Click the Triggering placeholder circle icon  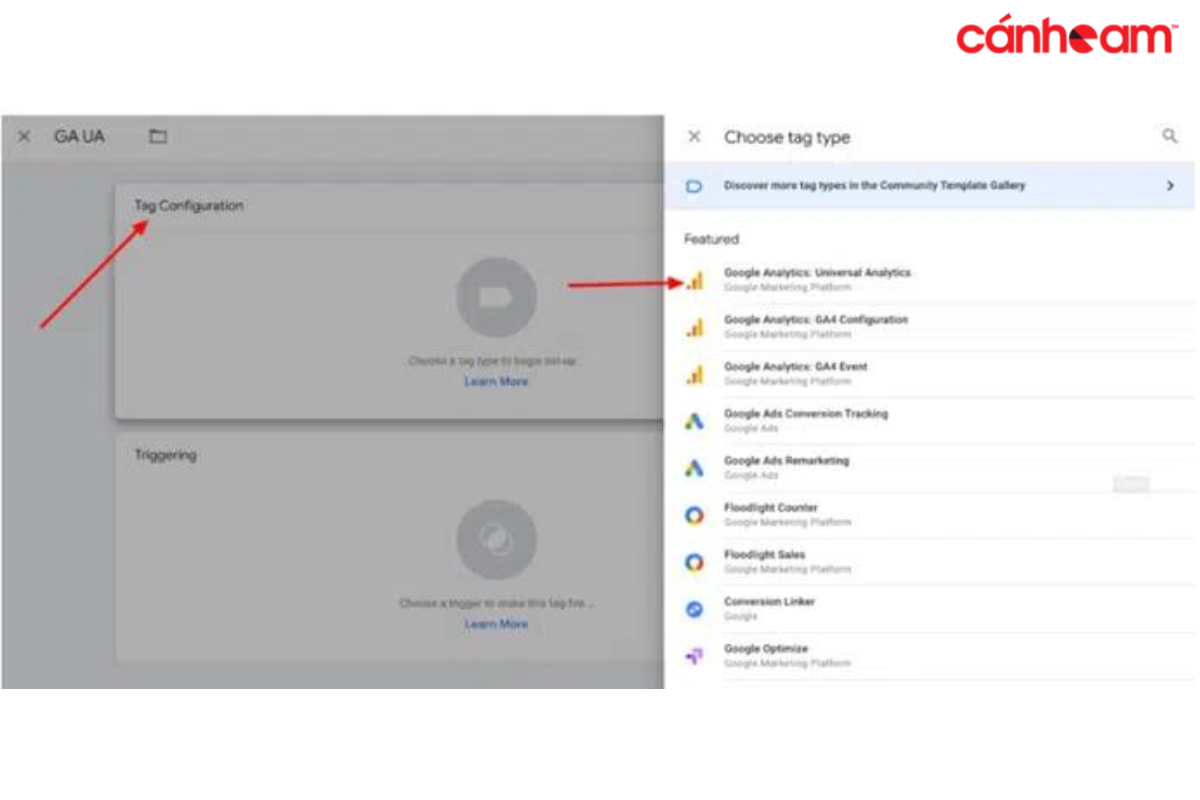[496, 540]
